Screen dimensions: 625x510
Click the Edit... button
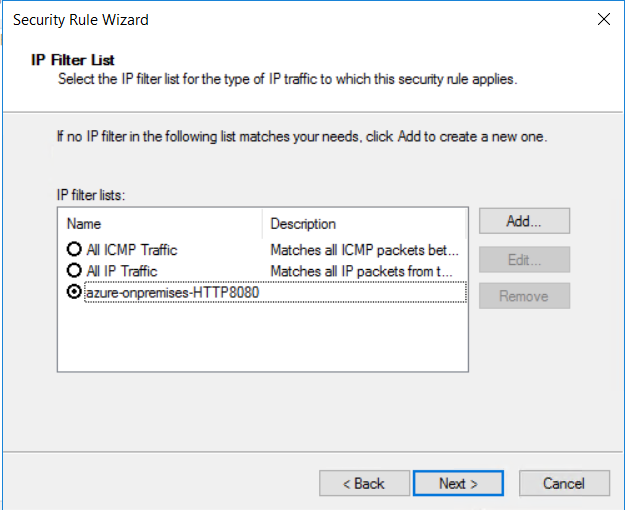[x=524, y=260]
